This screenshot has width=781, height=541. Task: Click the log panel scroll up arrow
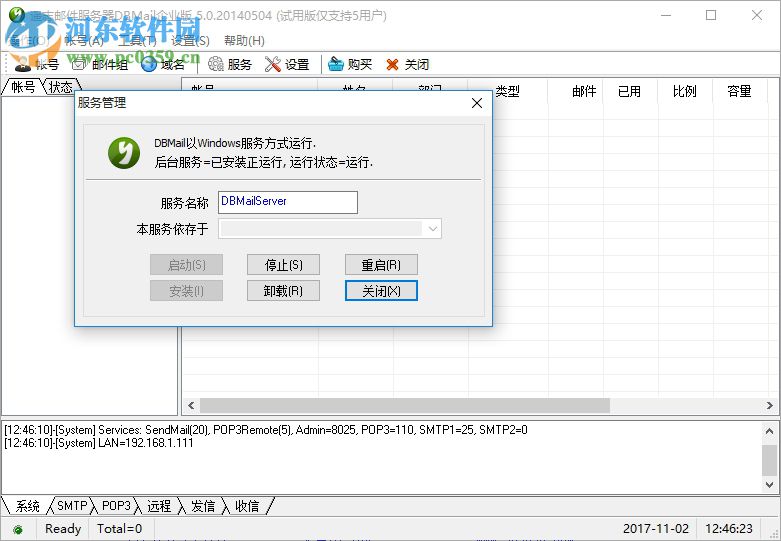770,431
